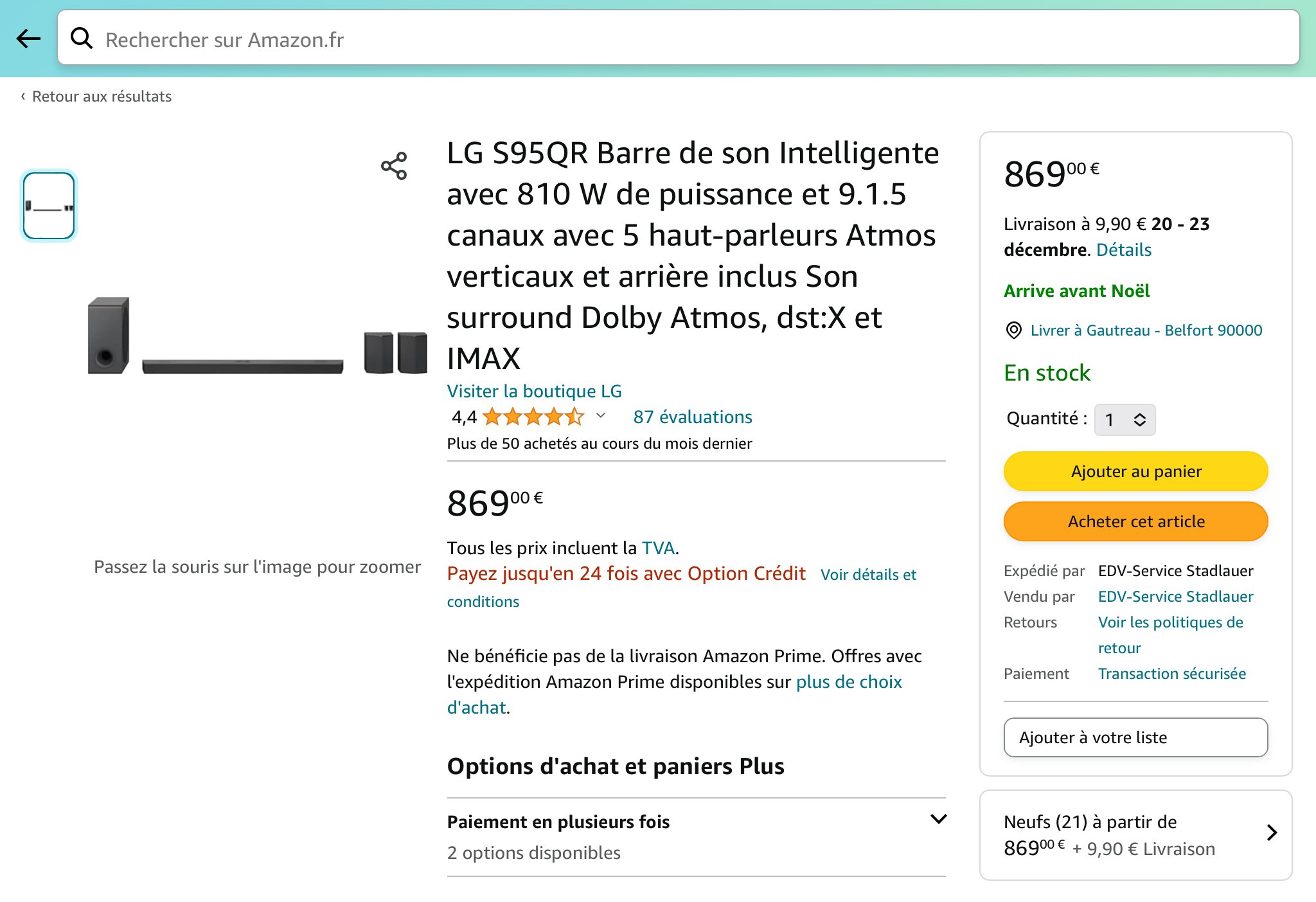Image resolution: width=1316 pixels, height=902 pixels.
Task: Expand Paiement en plusieurs fois section
Action: [938, 820]
